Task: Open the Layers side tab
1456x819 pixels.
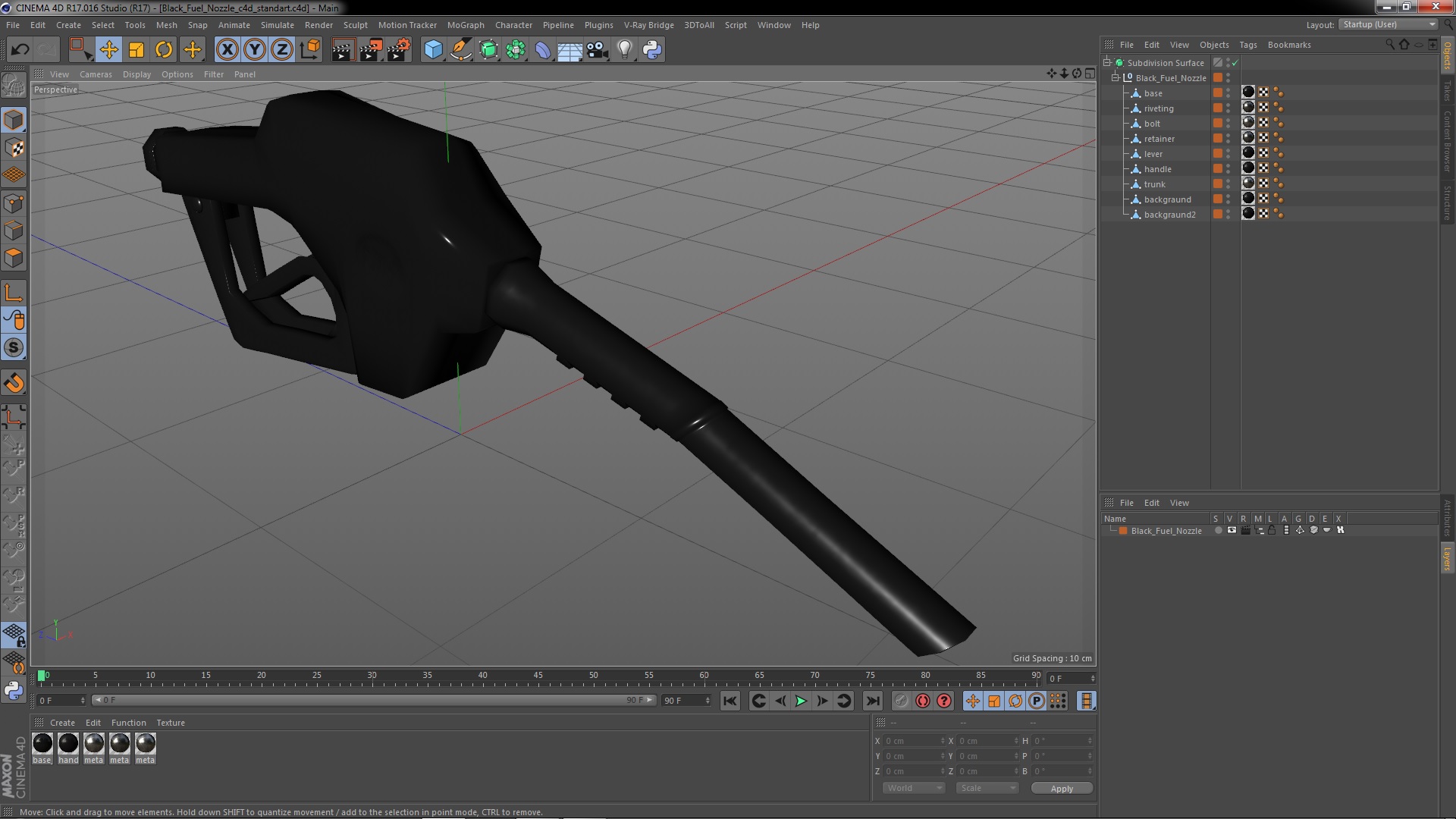Action: click(1448, 558)
